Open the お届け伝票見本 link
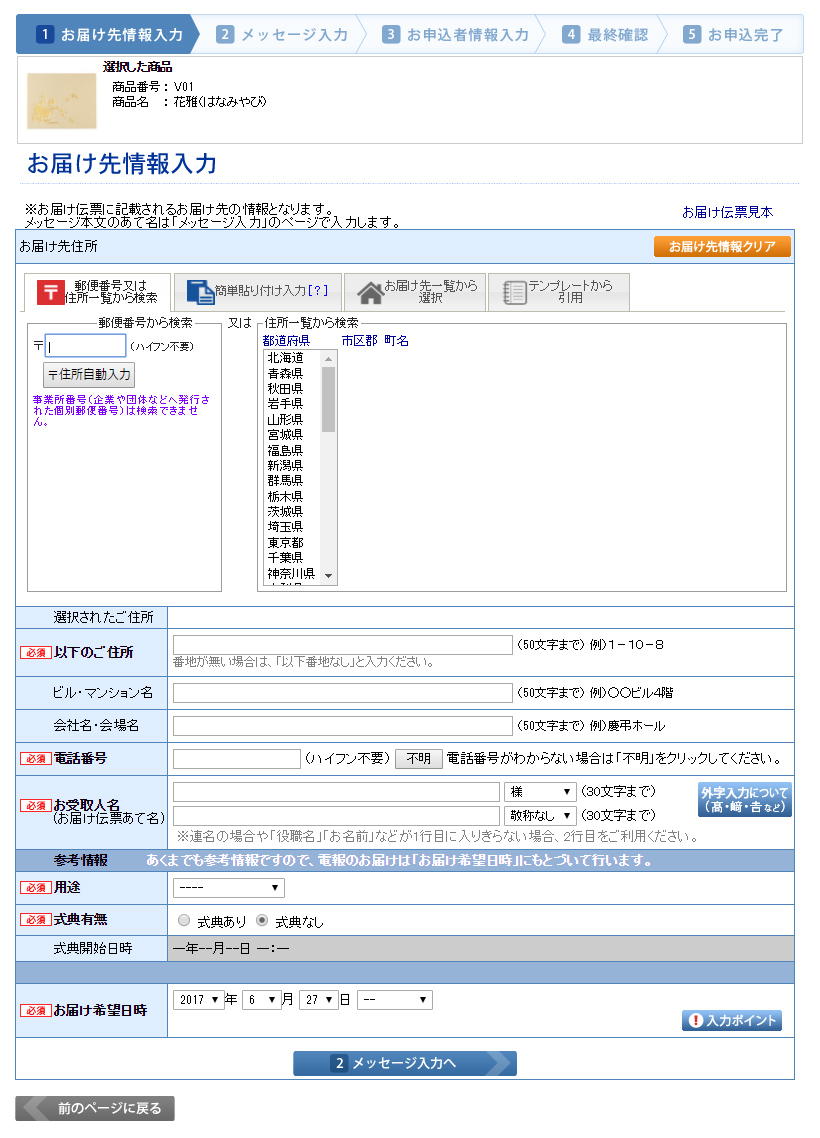 coord(727,212)
